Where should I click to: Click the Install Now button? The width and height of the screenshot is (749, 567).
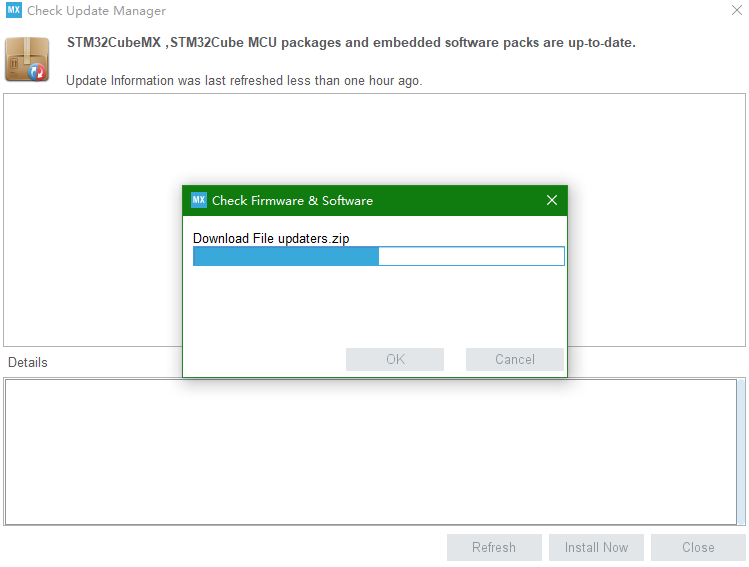tap(596, 547)
